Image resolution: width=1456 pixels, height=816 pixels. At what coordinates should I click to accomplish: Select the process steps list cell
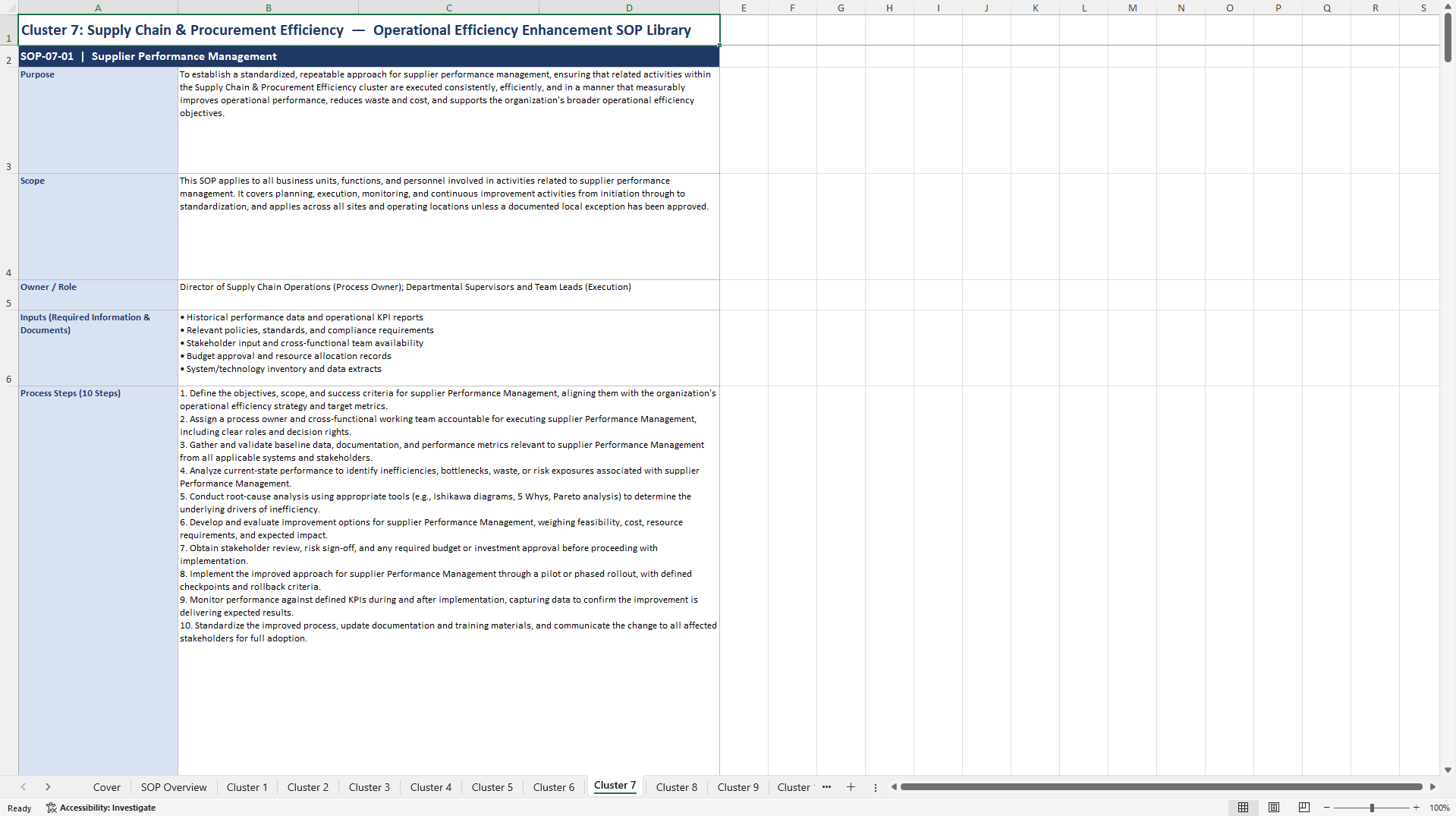point(448,580)
